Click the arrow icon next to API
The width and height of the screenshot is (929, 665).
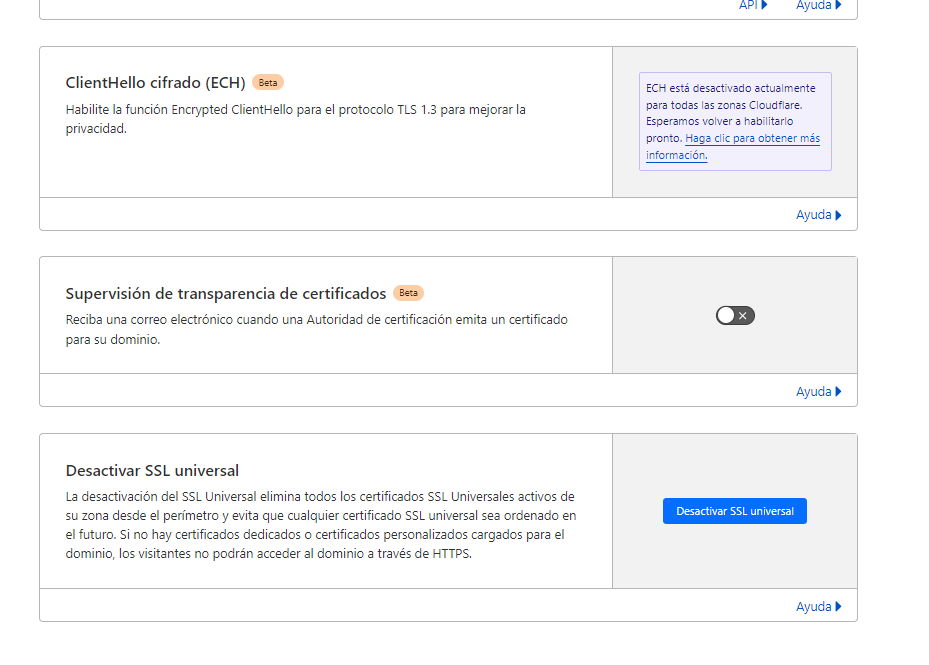tap(764, 5)
